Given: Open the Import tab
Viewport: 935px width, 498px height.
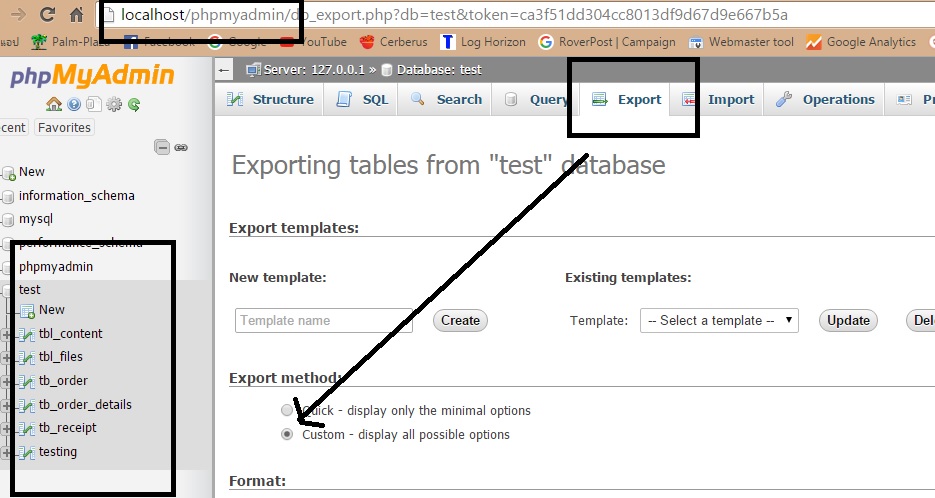Looking at the screenshot, I should 719,100.
